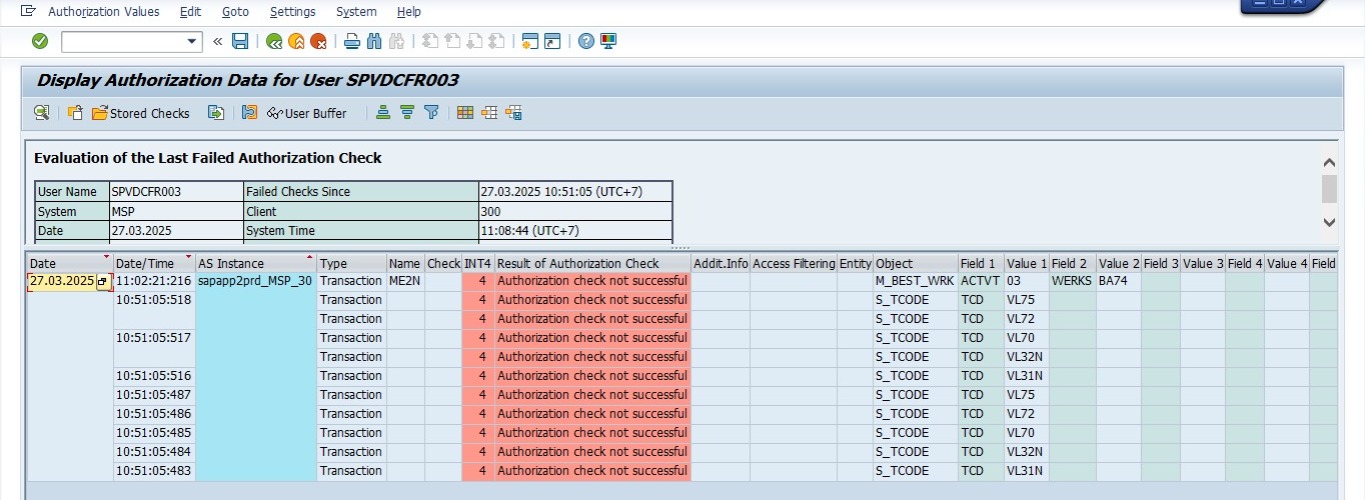Click the Print icon
The image size is (1365, 500).
coord(352,41)
